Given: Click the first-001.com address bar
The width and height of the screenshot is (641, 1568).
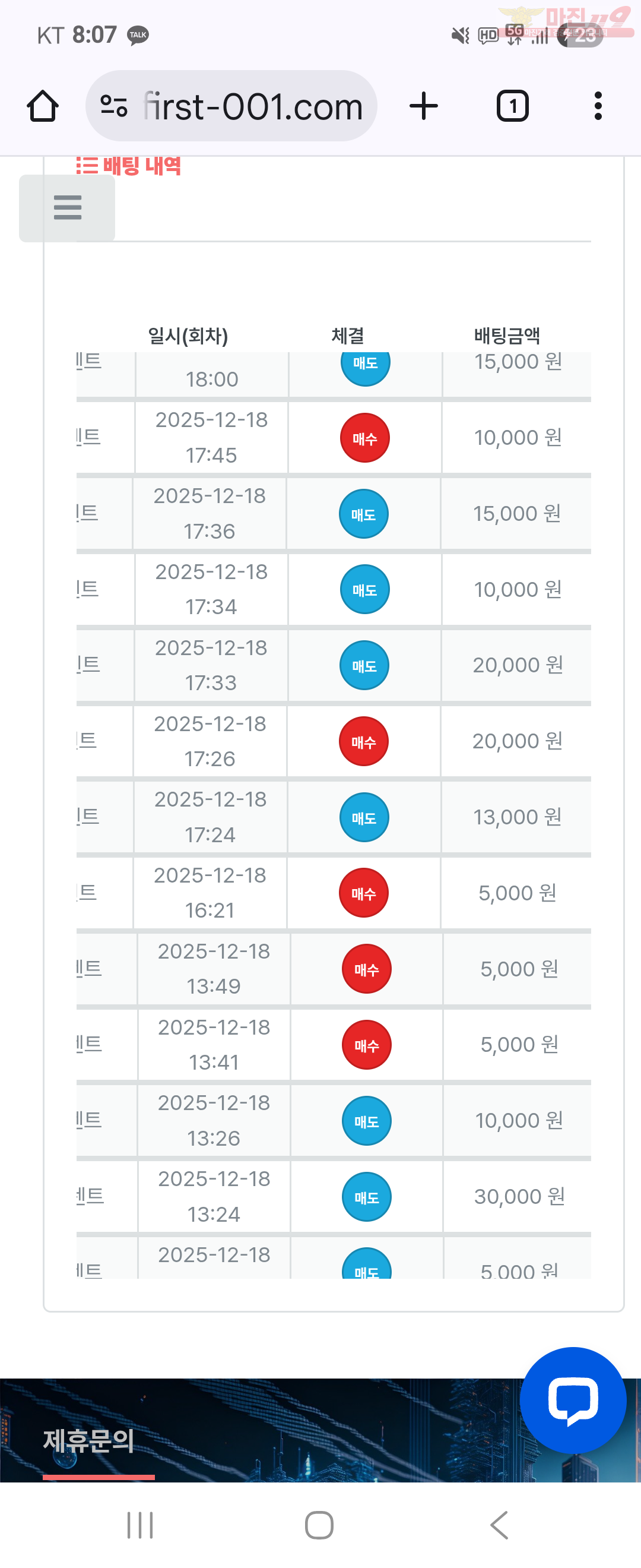Looking at the screenshot, I should 252,106.
